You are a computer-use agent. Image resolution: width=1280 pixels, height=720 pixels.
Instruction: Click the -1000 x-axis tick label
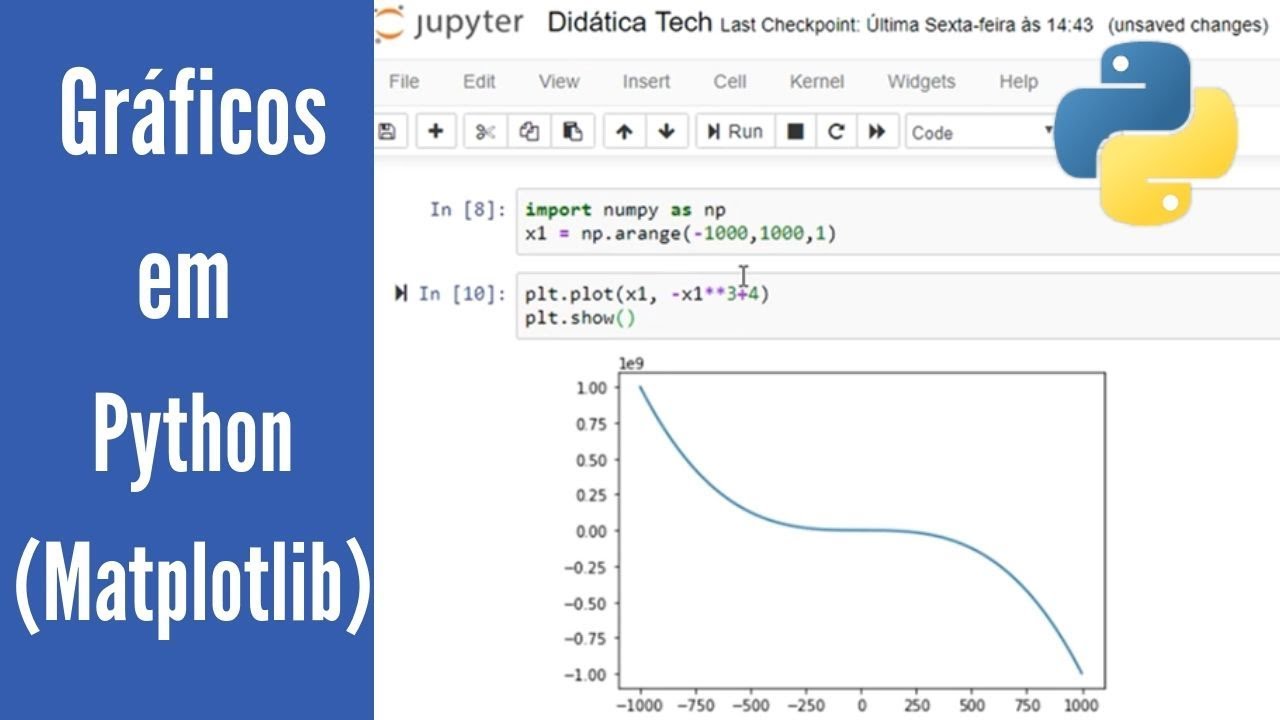click(641, 704)
